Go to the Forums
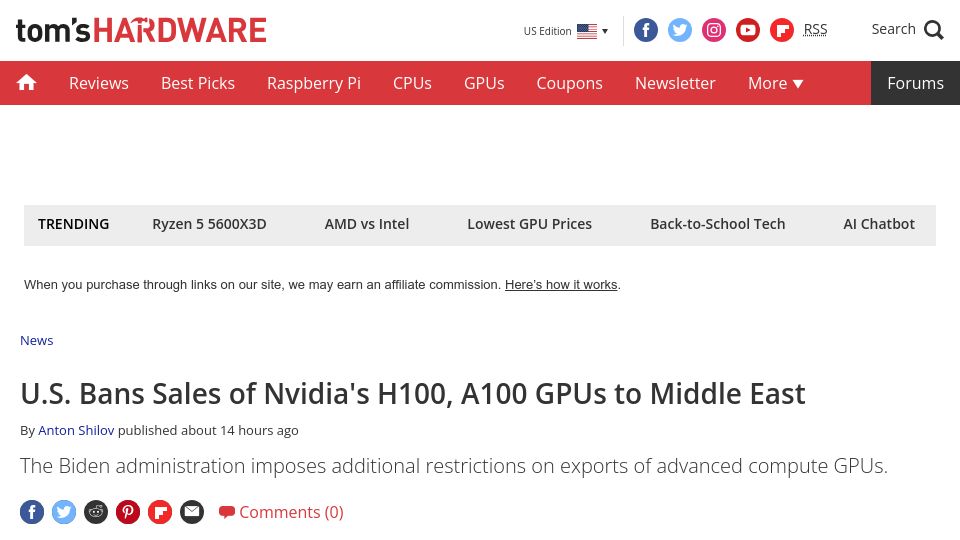The height and width of the screenshot is (540, 960). click(915, 83)
